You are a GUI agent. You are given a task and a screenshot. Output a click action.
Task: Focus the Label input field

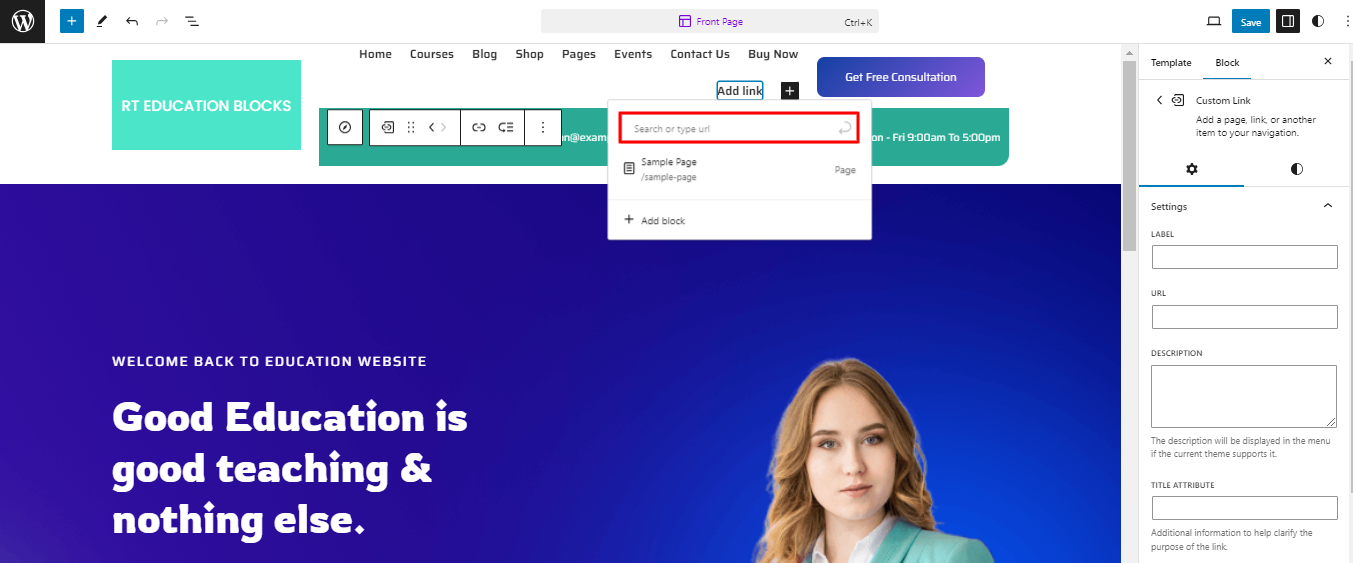point(1244,257)
